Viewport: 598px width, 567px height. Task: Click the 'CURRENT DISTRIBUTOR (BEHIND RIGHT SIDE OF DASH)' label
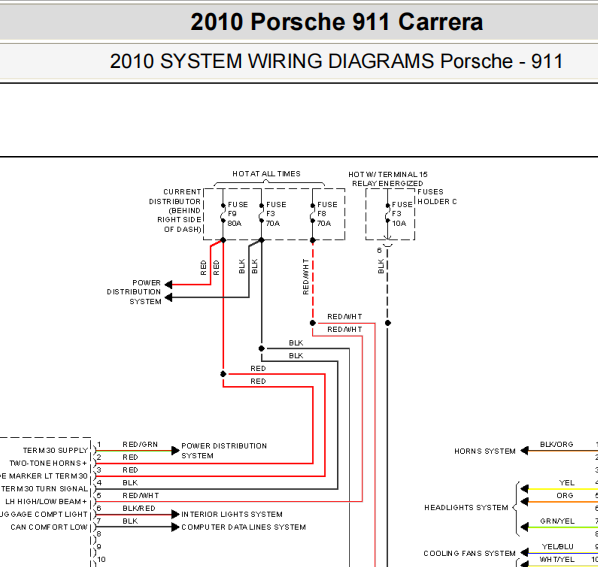[175, 210]
